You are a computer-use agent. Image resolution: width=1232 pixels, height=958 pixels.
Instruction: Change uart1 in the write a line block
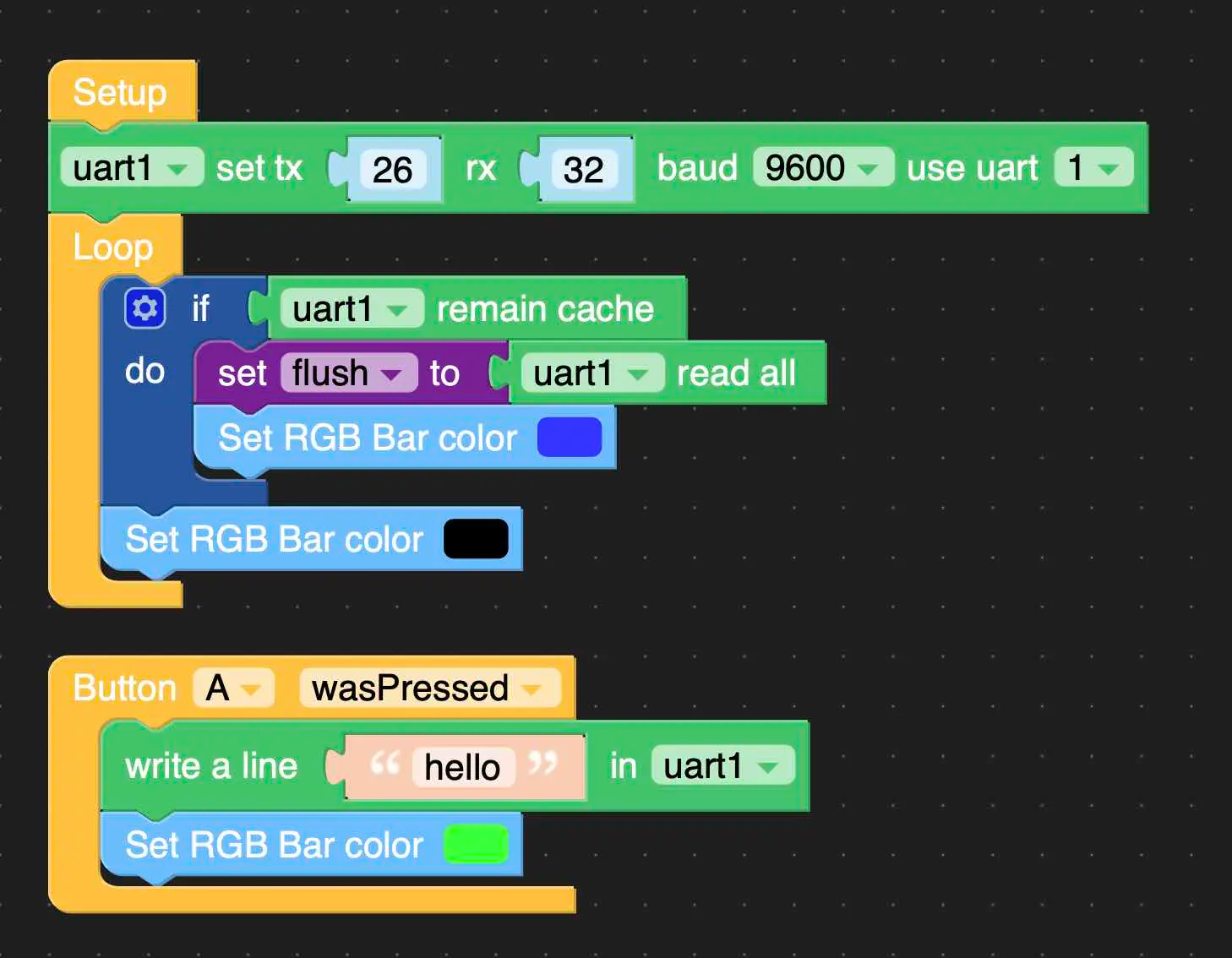[x=722, y=766]
